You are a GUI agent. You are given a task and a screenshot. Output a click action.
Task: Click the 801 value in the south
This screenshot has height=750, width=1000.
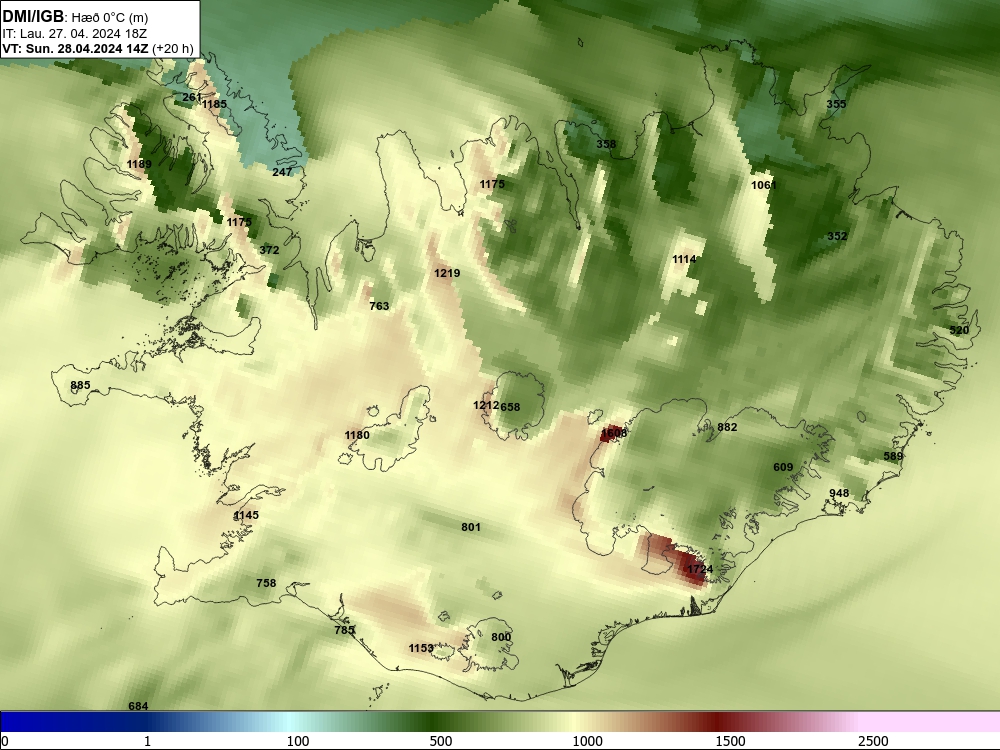pos(471,527)
